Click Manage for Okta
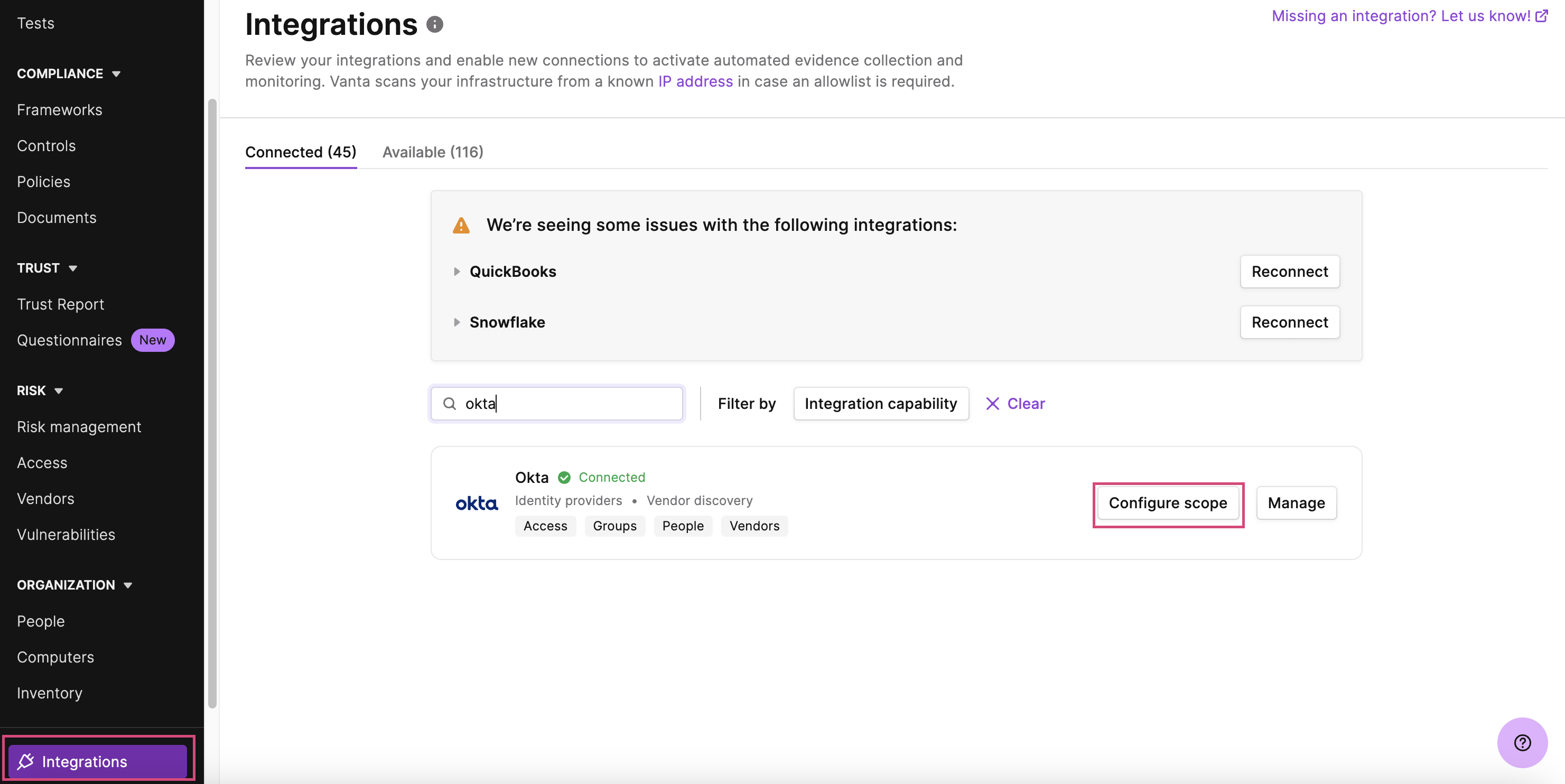Image resolution: width=1565 pixels, height=784 pixels. click(1296, 503)
